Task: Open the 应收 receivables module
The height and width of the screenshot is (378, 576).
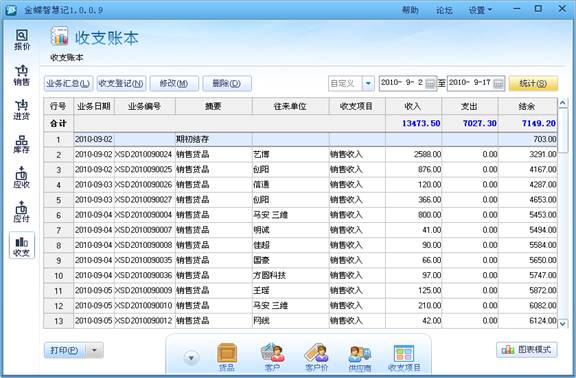Action: [x=22, y=178]
